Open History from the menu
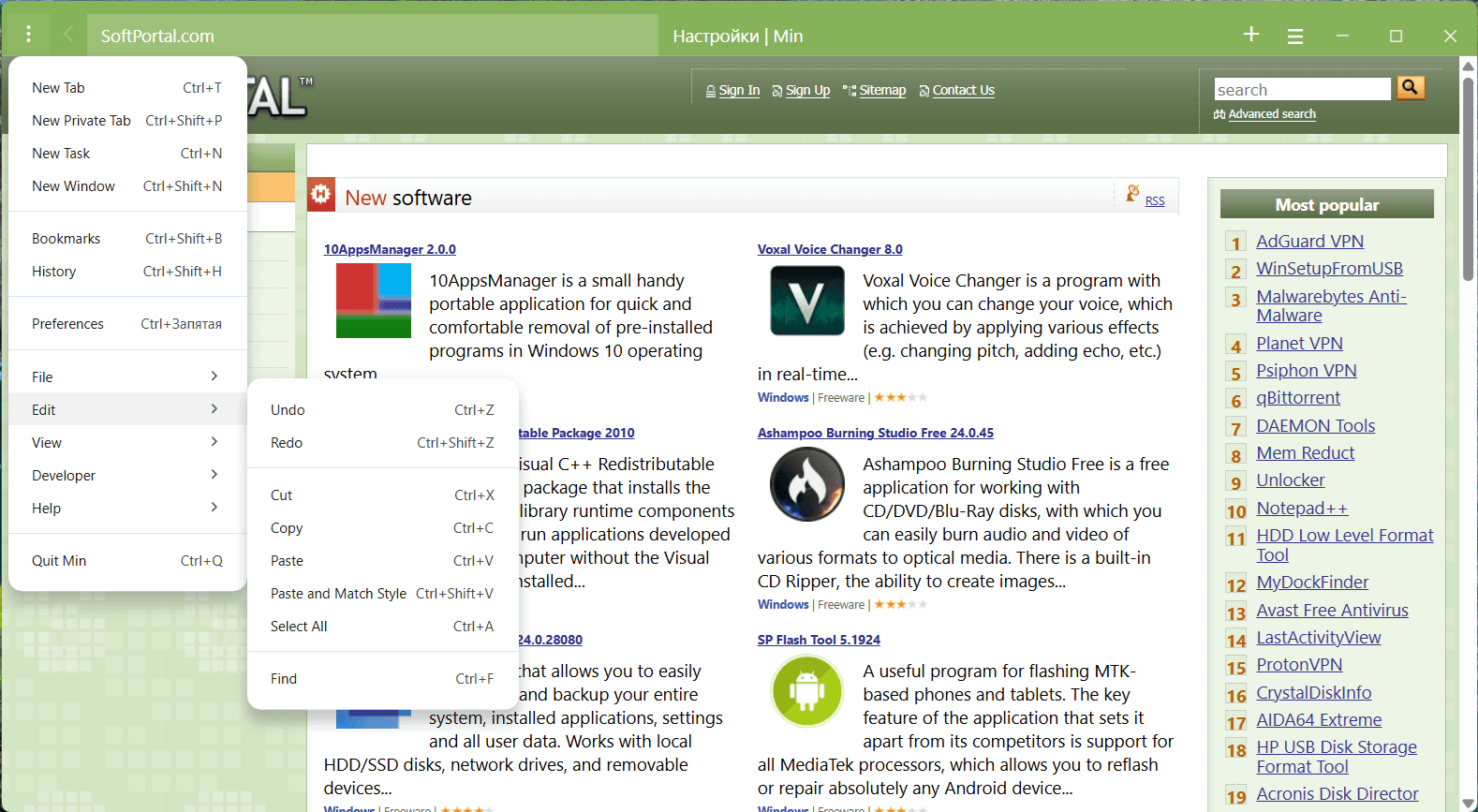 [x=127, y=272]
